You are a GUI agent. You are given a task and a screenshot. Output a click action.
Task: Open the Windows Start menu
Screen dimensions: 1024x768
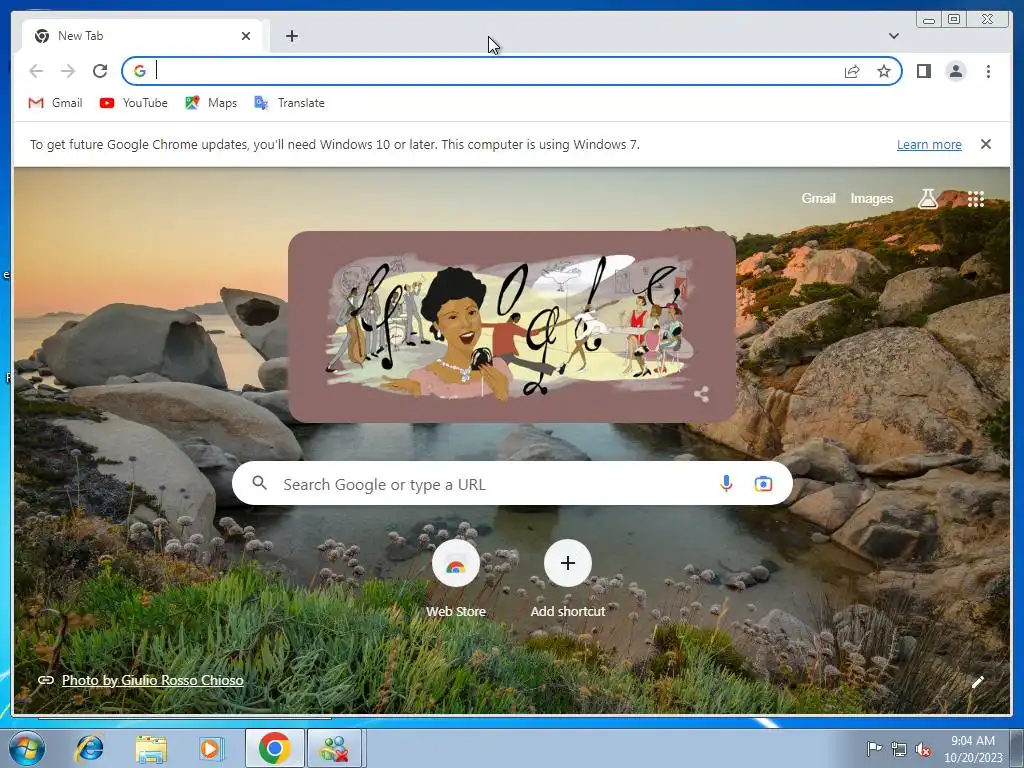pyautogui.click(x=27, y=748)
